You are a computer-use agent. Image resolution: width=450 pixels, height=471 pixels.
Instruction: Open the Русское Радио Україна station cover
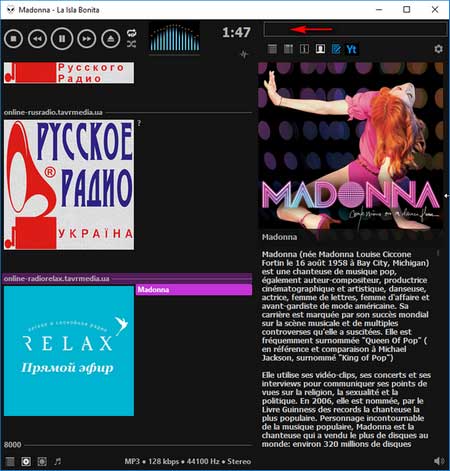[x=69, y=185]
